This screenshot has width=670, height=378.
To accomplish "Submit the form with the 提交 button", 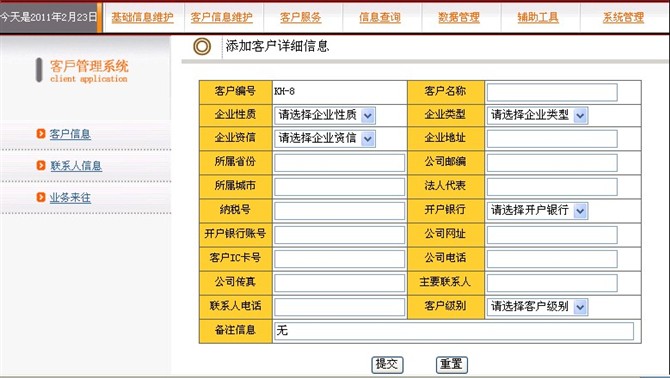I will coord(387,365).
